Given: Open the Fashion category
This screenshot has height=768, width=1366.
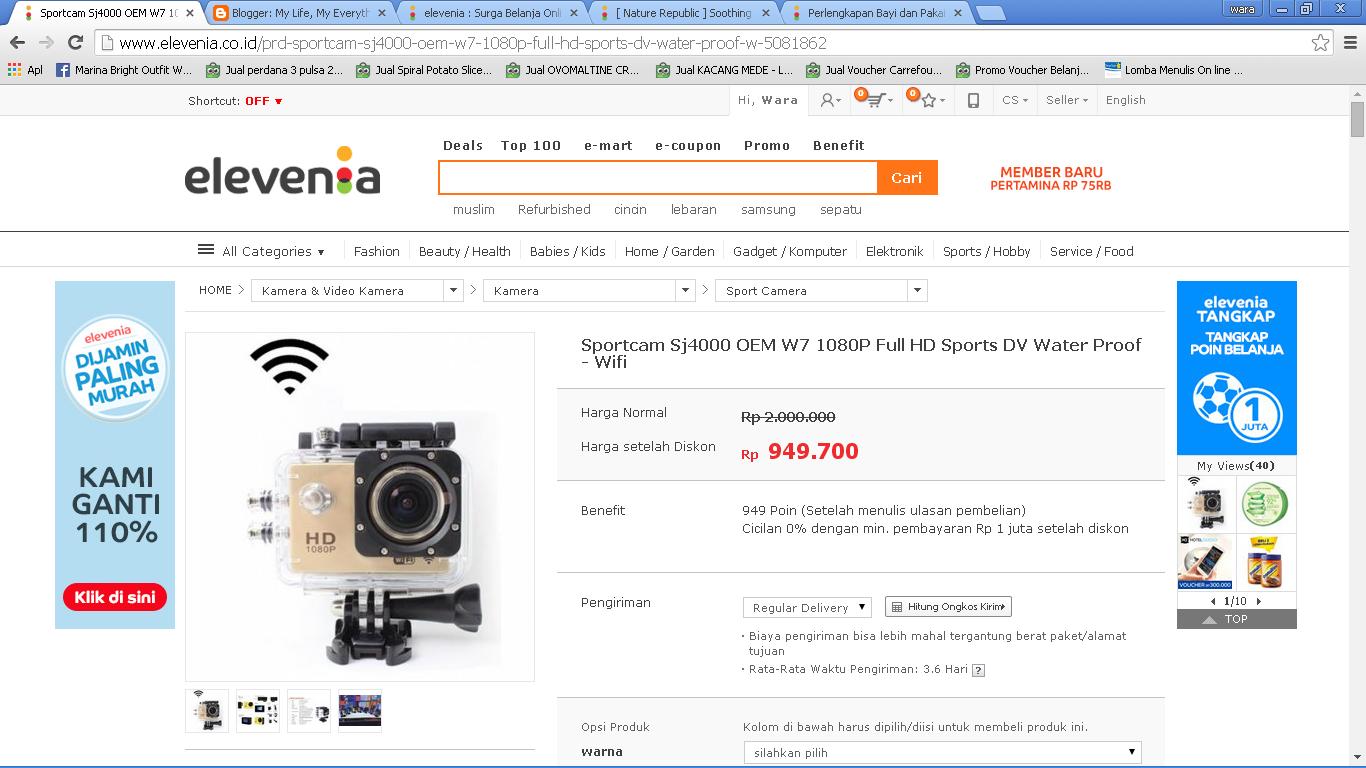Looking at the screenshot, I should click(376, 251).
